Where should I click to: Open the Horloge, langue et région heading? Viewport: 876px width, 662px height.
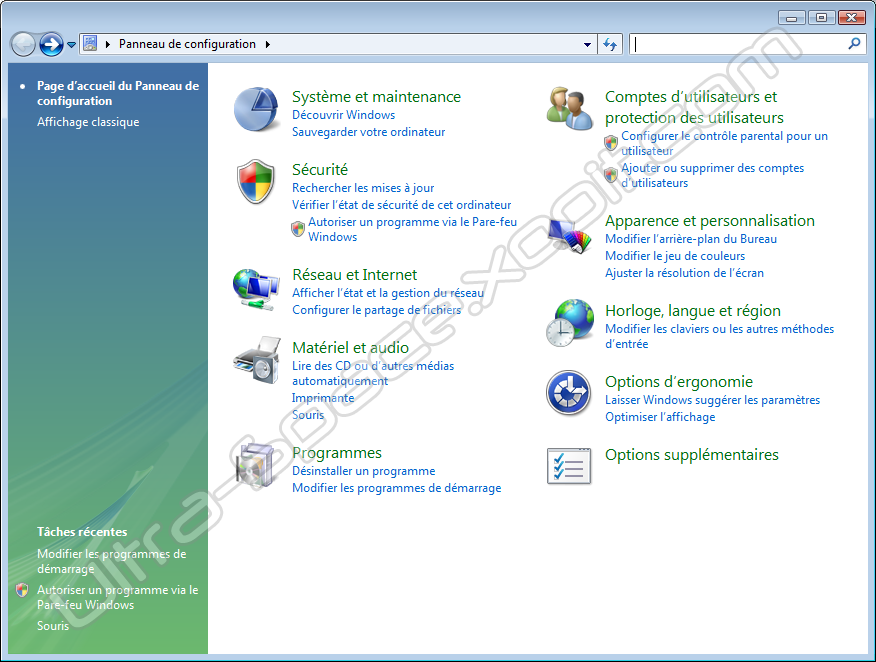(693, 311)
